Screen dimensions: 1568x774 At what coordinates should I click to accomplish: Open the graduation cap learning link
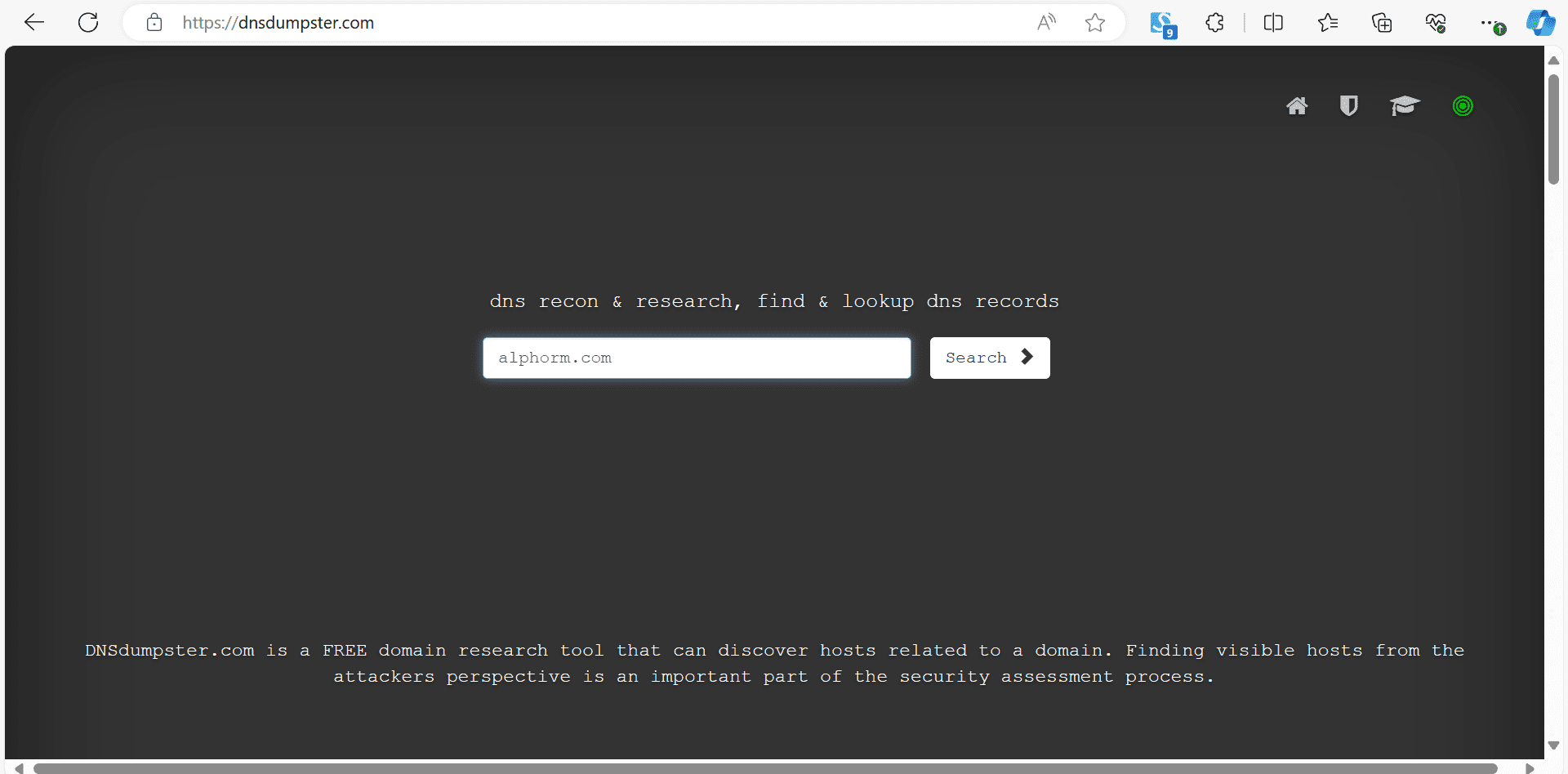(1405, 106)
